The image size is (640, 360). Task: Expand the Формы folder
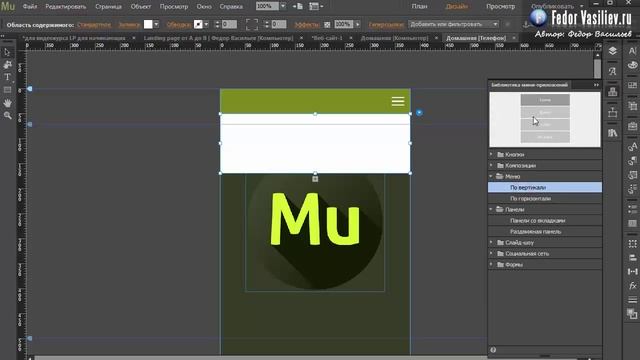(x=491, y=264)
